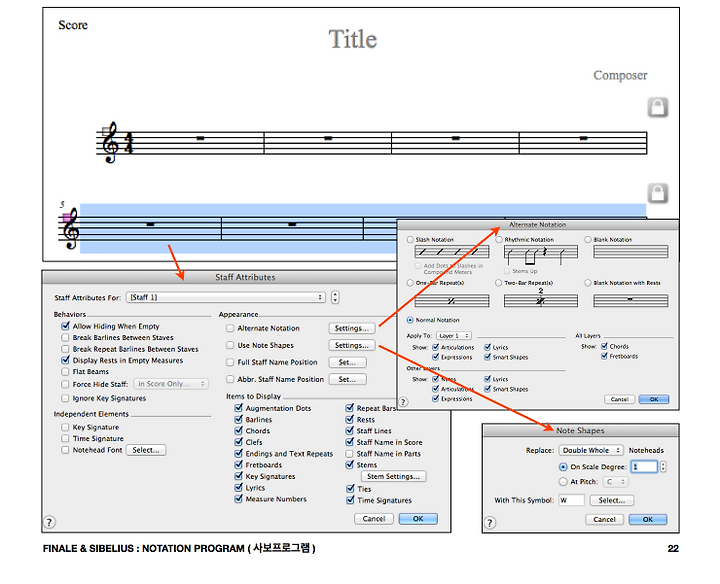The height and width of the screenshot is (584, 720).
Task: Enable Flat Beams option
Action: point(65,371)
